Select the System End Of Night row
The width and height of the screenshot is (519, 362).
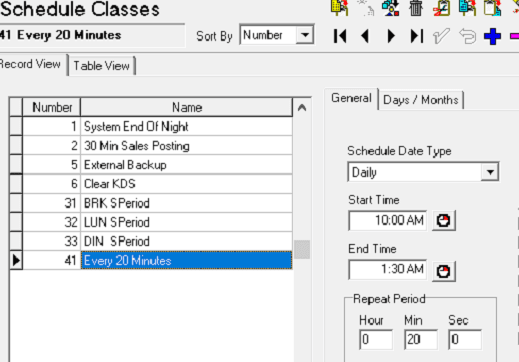point(187,126)
